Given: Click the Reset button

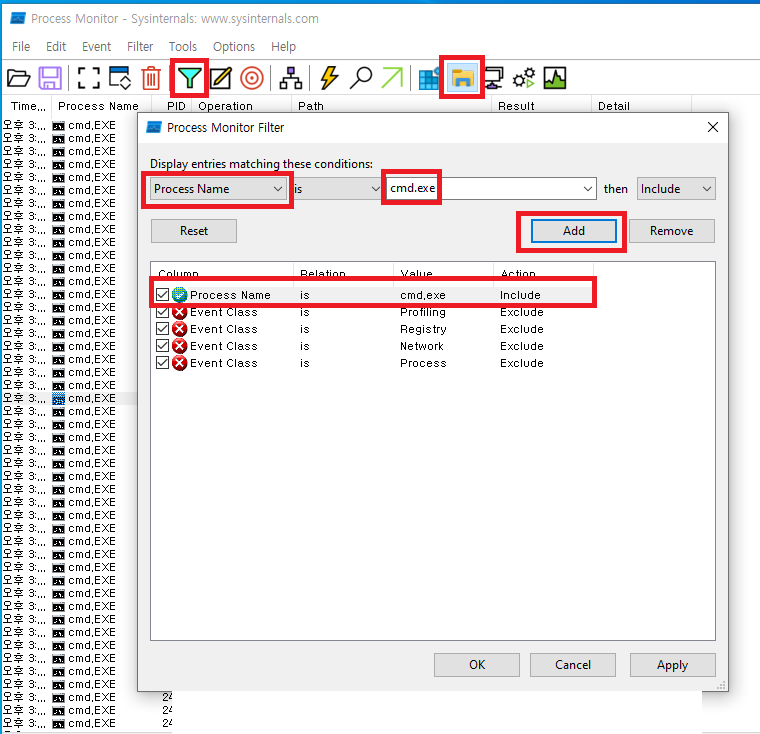Looking at the screenshot, I should [194, 231].
